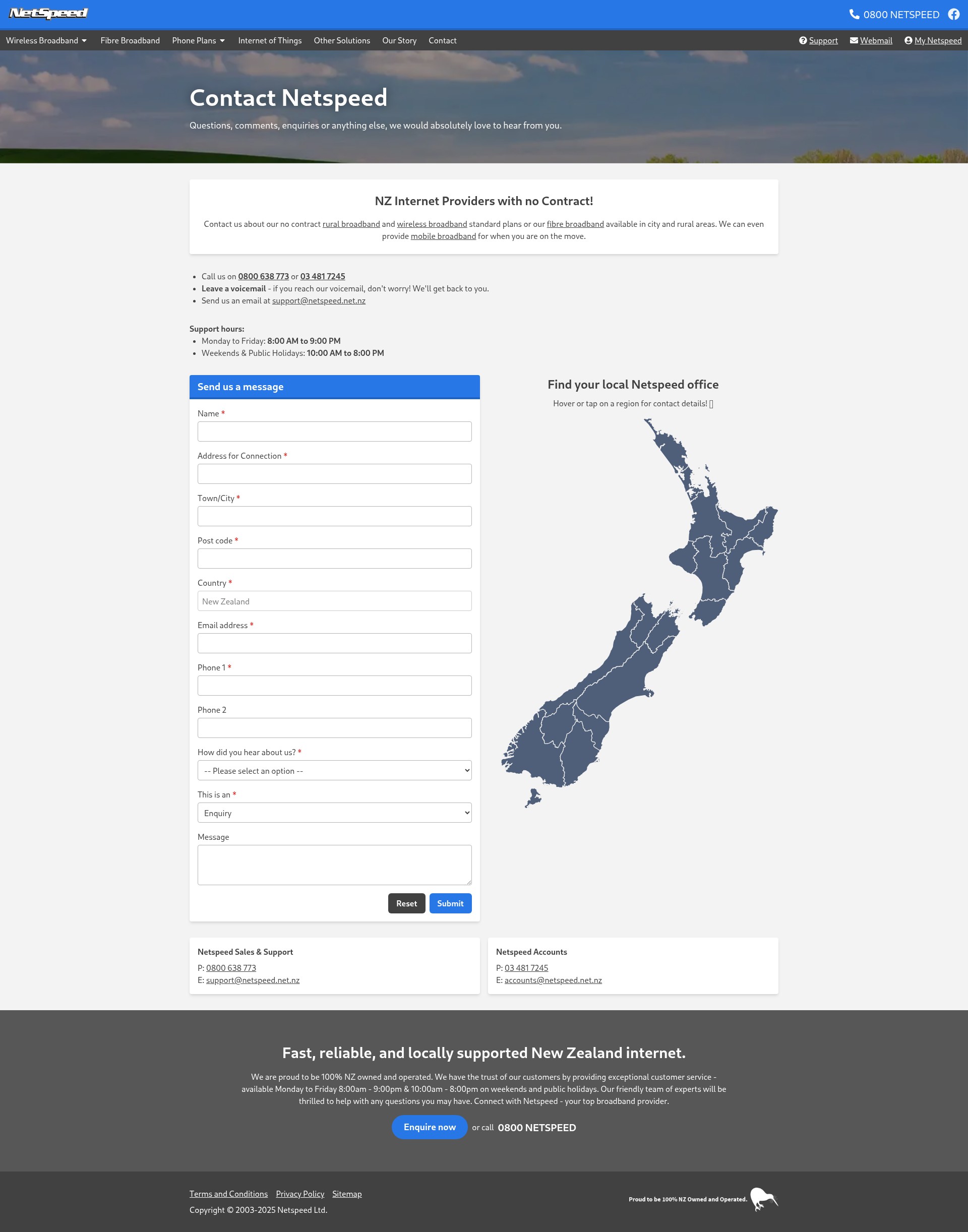Click the wireless broadband link in intro text
968x1232 pixels.
point(432,224)
